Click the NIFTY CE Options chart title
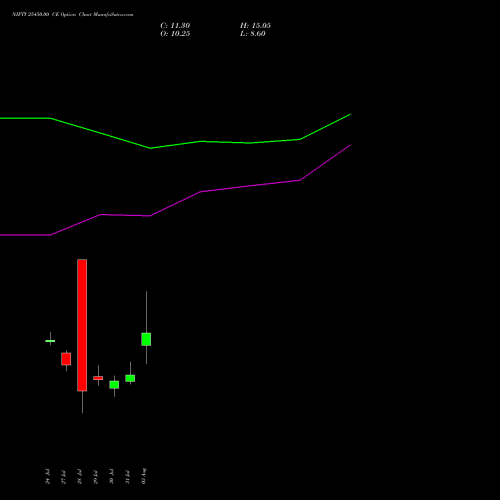The width and height of the screenshot is (500, 500). (73, 15)
